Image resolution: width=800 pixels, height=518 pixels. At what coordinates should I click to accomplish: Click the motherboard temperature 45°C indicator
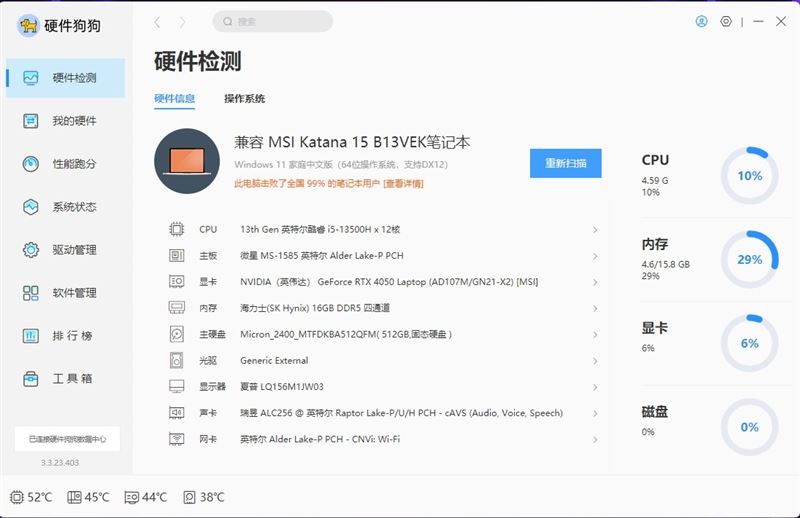pos(88,497)
